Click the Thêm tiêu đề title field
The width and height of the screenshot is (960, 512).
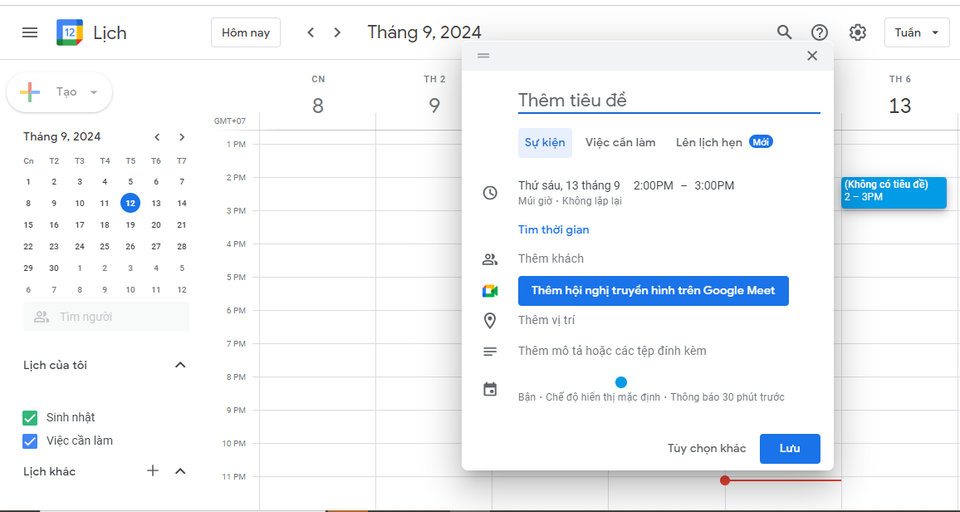click(668, 100)
